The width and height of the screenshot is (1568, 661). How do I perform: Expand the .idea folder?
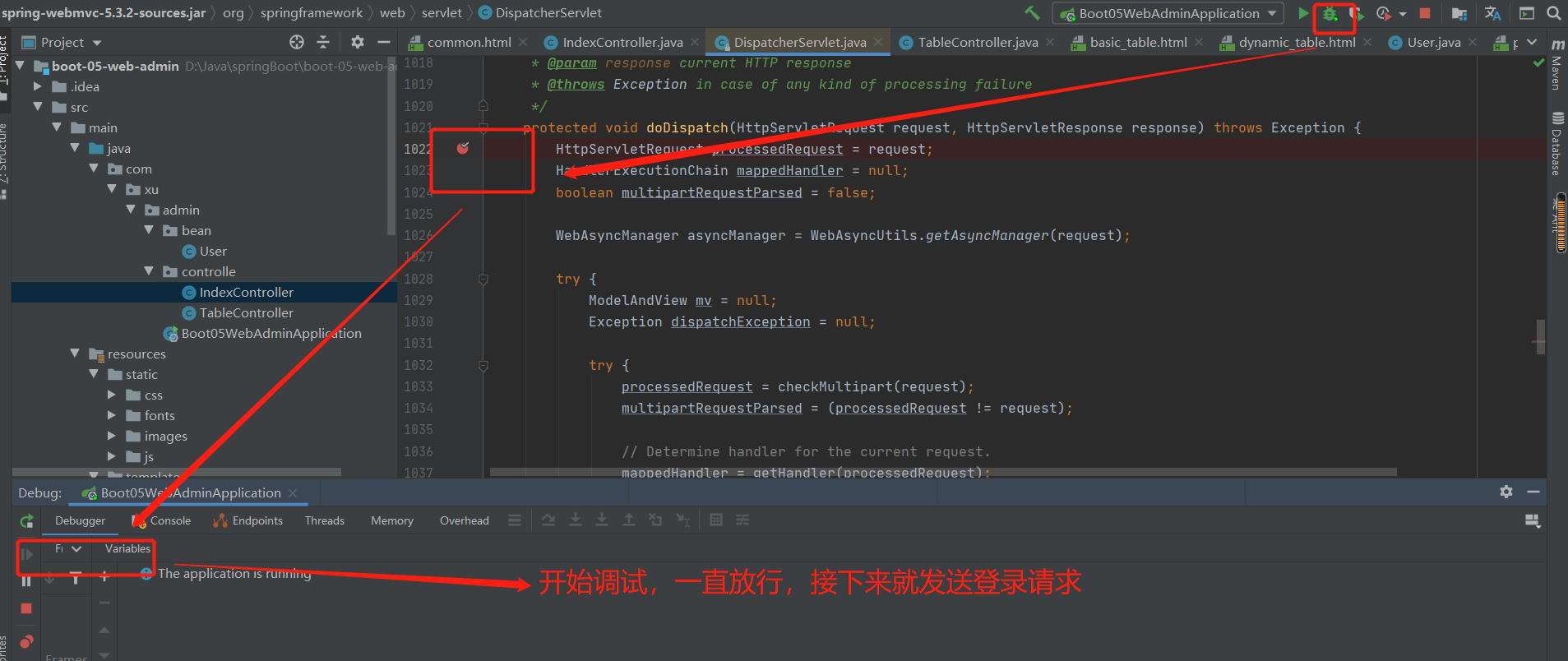click(x=38, y=86)
